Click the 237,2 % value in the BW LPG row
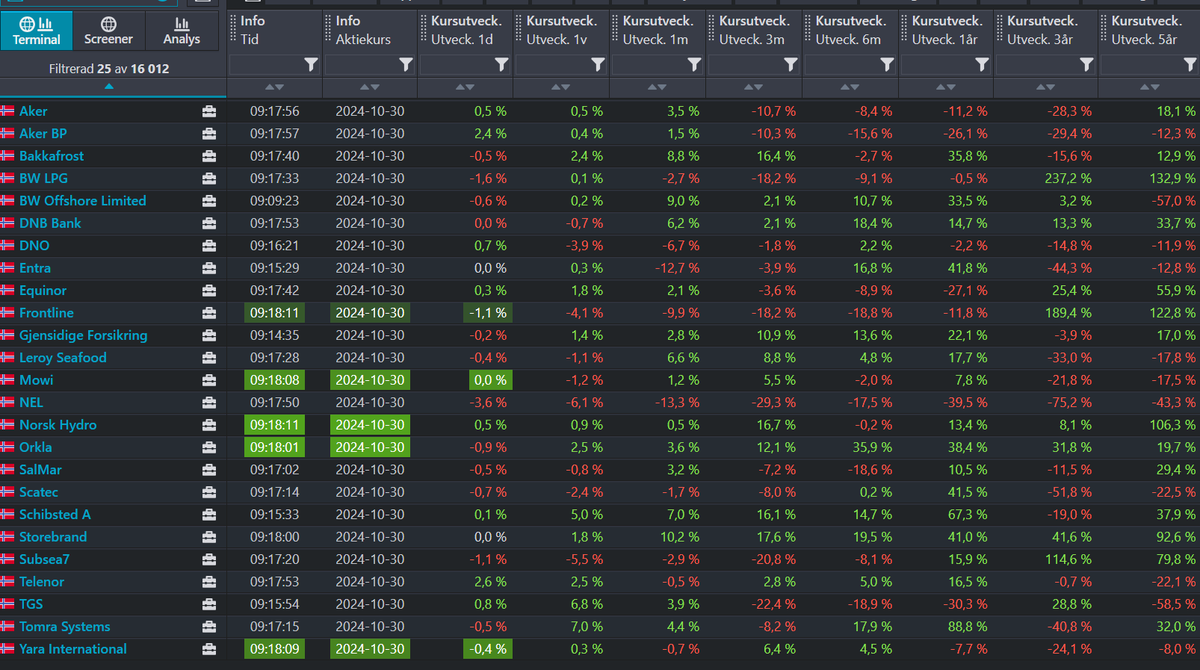 (x=1068, y=178)
